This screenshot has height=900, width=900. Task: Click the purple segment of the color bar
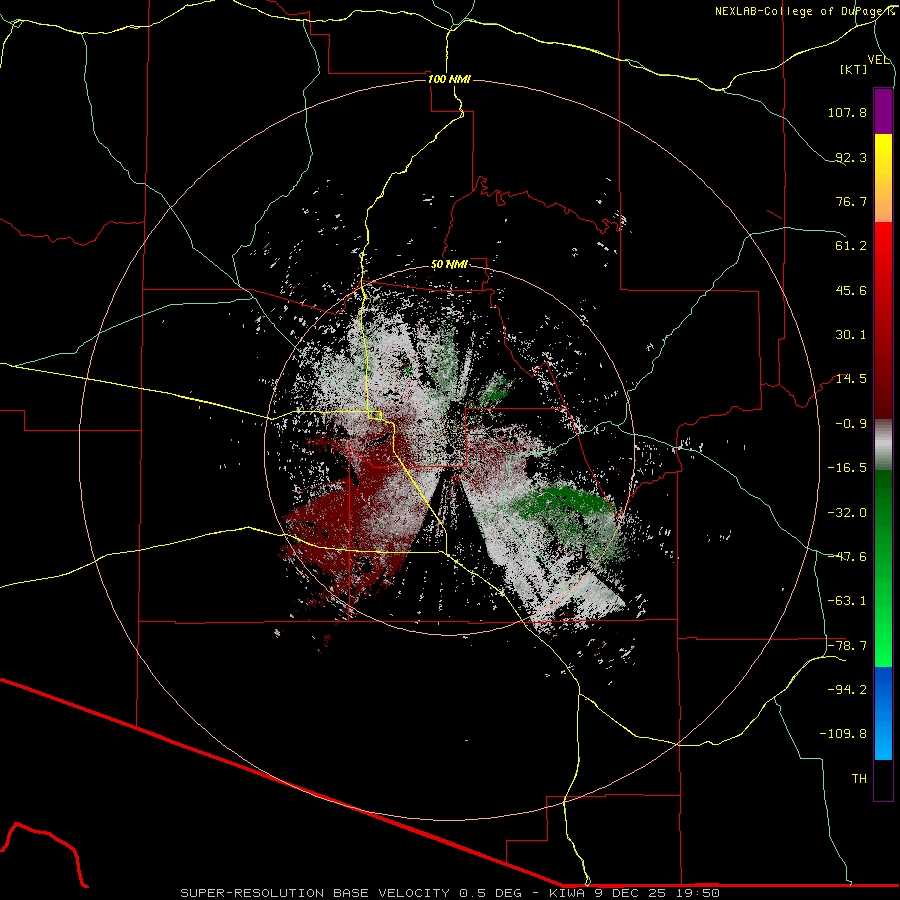pyautogui.click(x=883, y=111)
